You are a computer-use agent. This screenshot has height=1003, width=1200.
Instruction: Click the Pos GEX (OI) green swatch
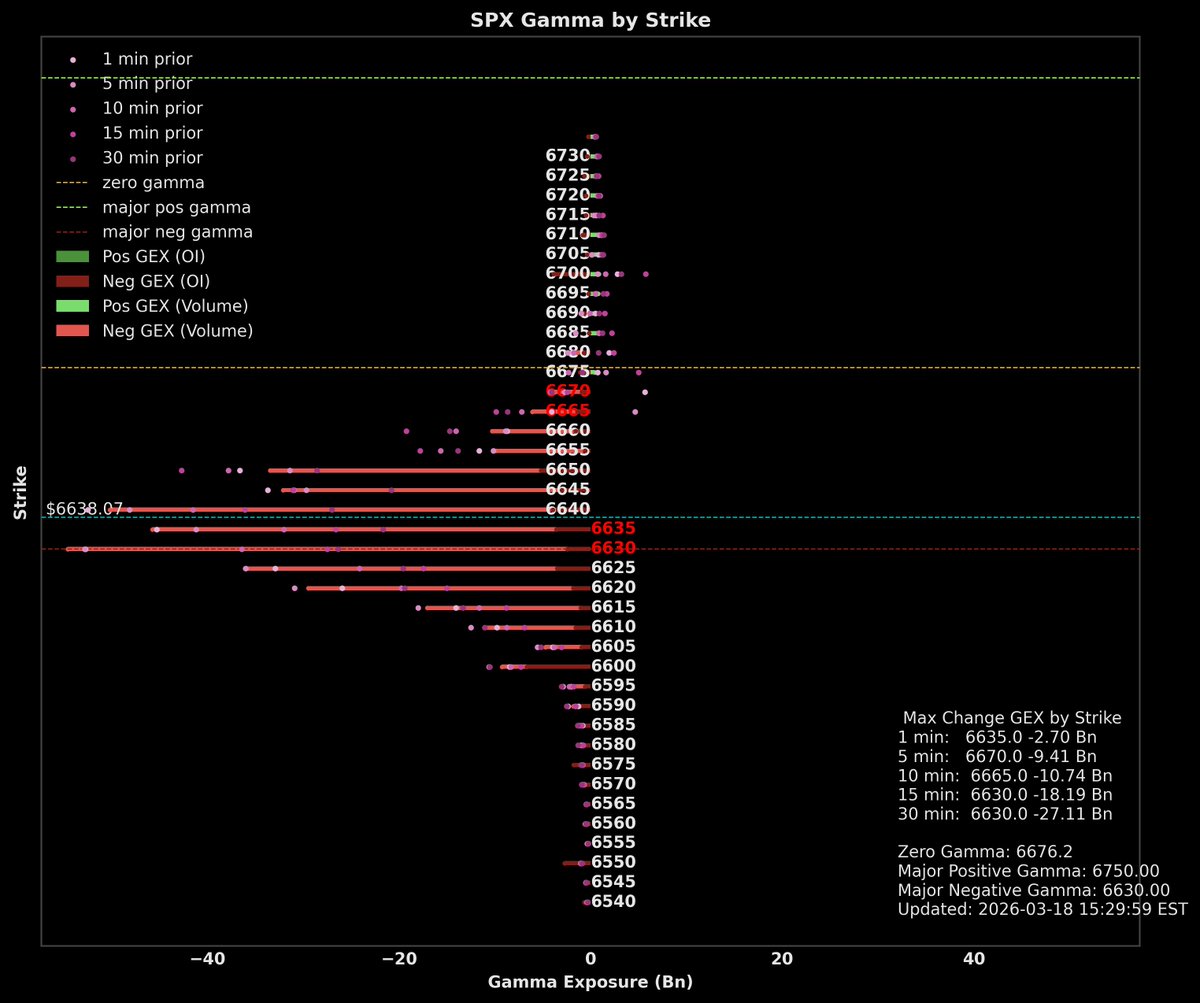click(x=73, y=257)
